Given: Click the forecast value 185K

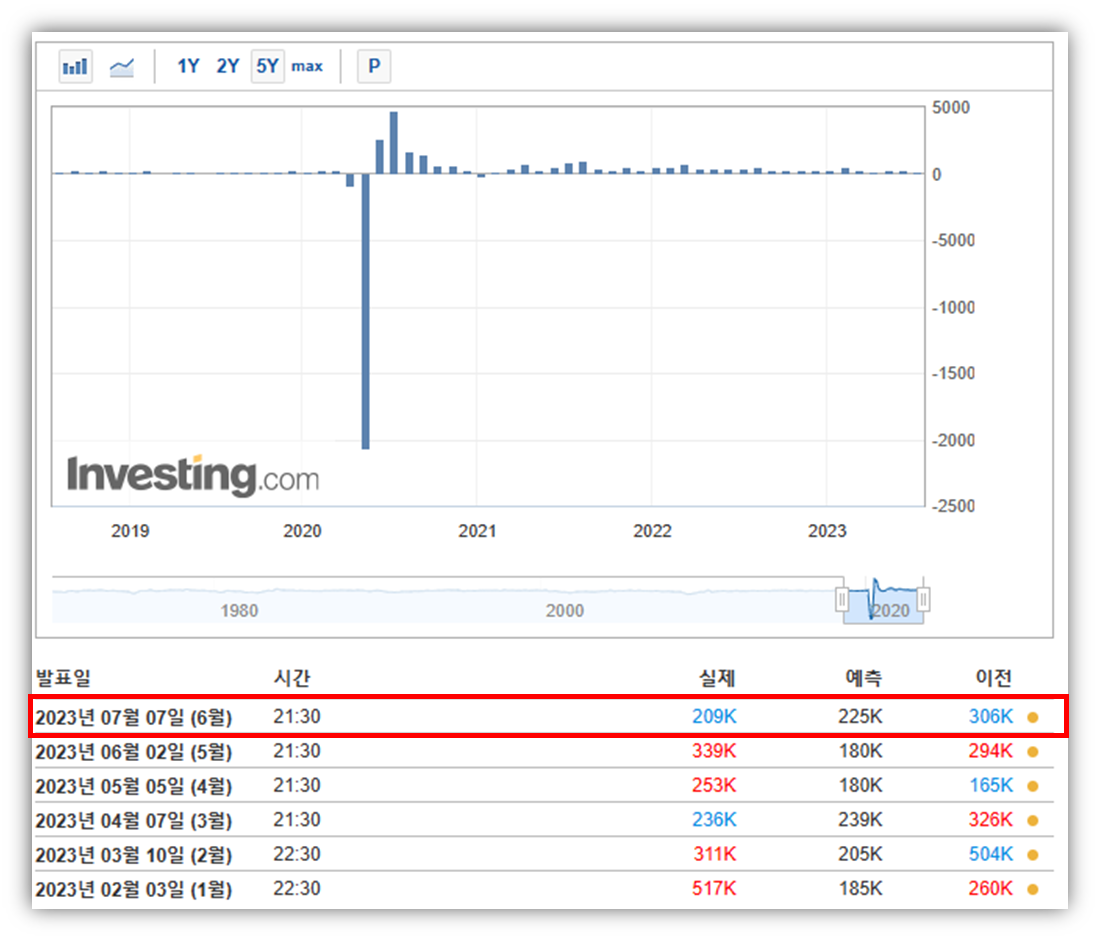Looking at the screenshot, I should (x=860, y=888).
